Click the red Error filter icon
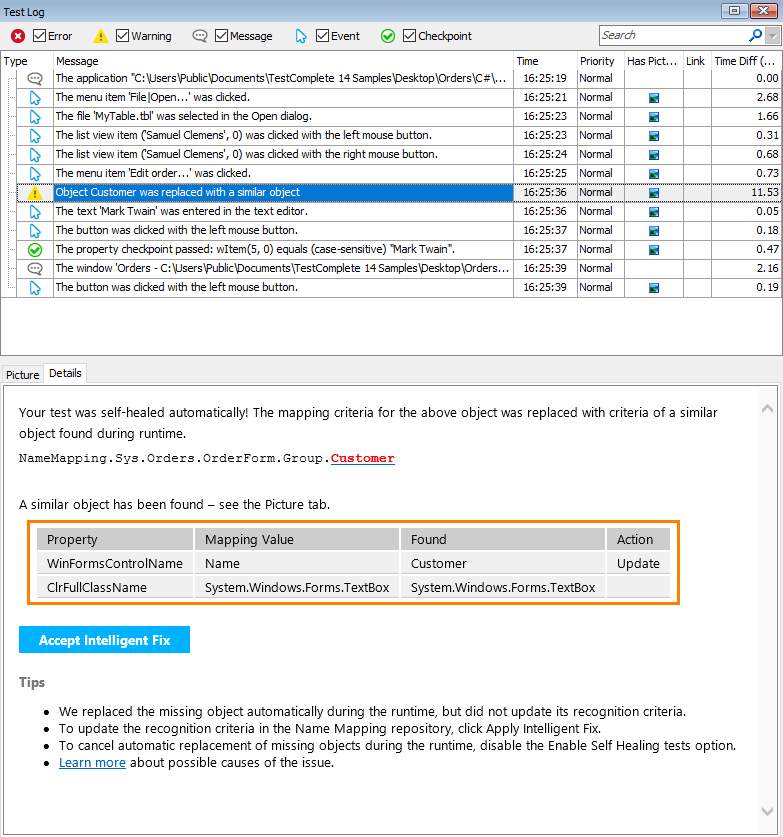 pos(18,36)
